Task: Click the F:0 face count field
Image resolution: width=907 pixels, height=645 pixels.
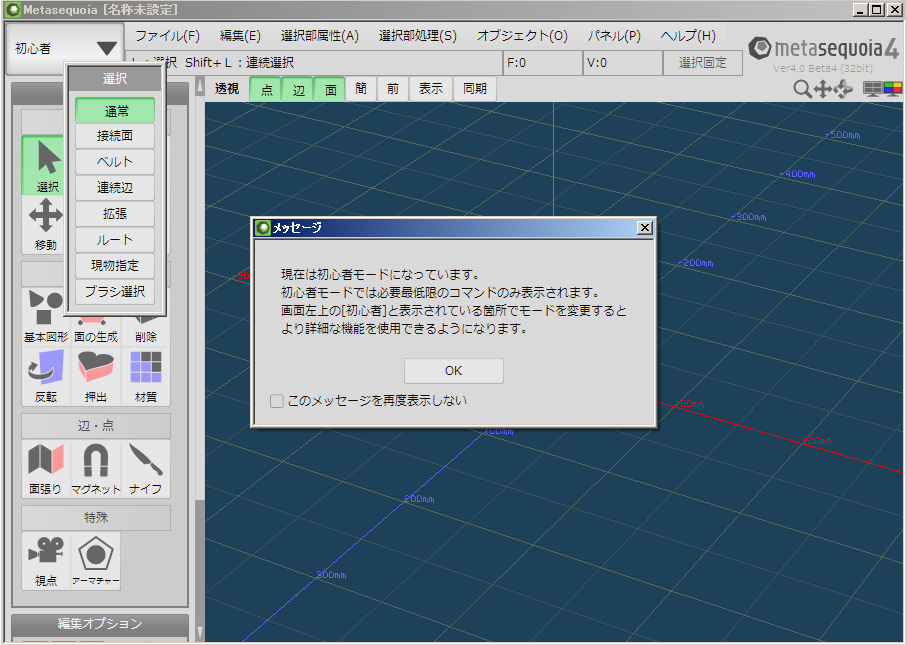Action: pos(543,62)
